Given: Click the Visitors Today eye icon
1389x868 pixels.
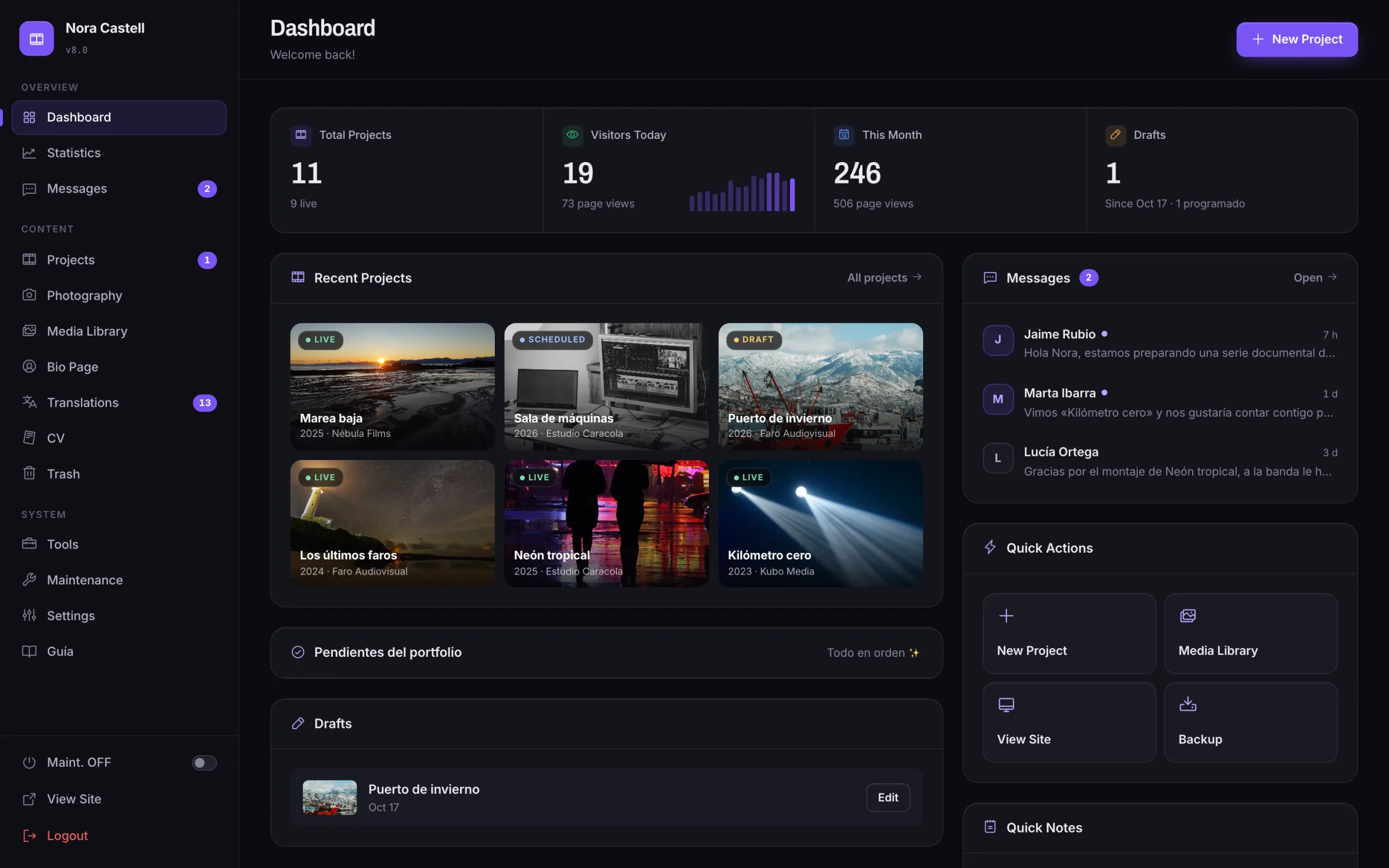Looking at the screenshot, I should click(572, 135).
